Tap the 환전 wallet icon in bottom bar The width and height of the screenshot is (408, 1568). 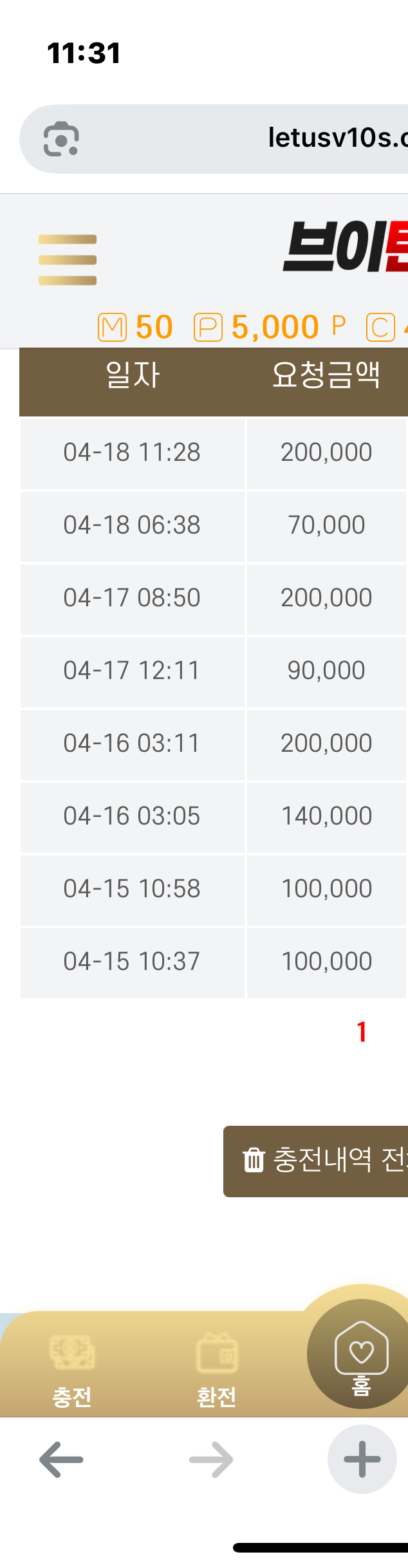(x=217, y=1354)
